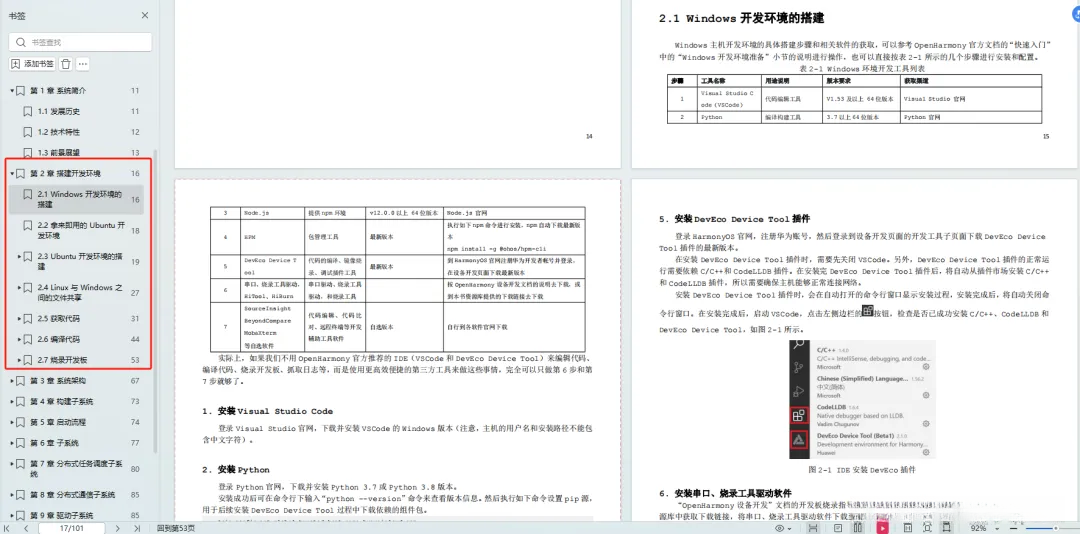Viewport: 1080px width, 534px height.
Task: Expand the 第 8 章 分布式通信子系统 chapter
Action: pyautogui.click(x=12, y=495)
